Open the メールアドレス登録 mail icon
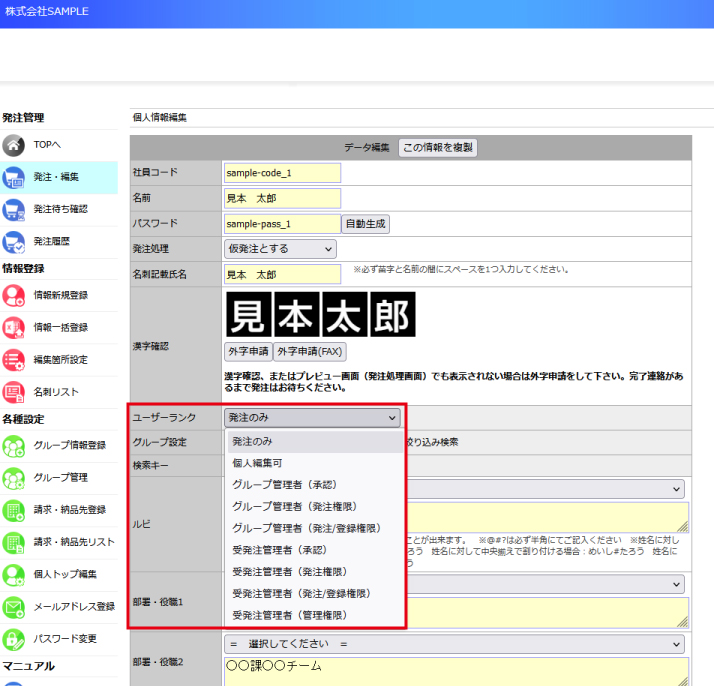714x686 pixels. click(14, 606)
